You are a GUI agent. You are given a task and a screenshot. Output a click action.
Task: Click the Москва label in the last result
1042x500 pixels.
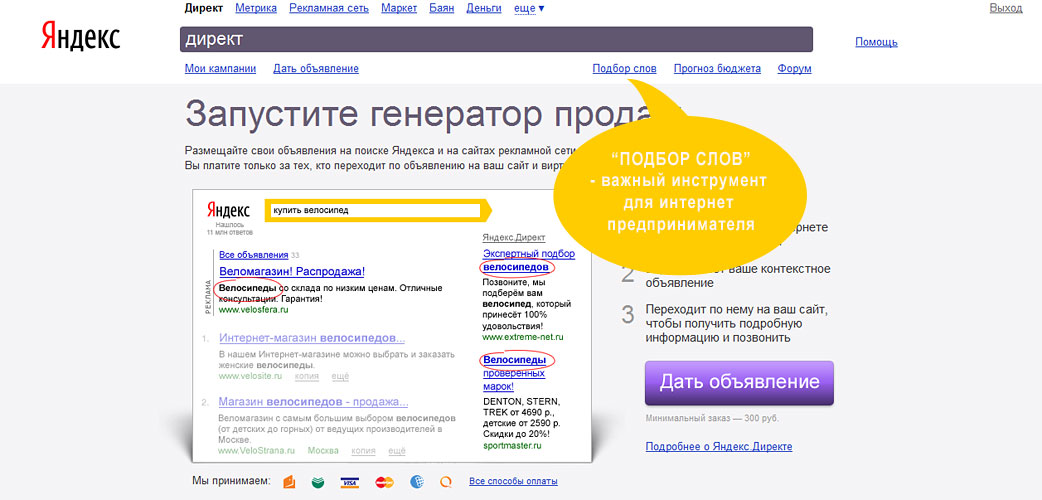(x=324, y=451)
